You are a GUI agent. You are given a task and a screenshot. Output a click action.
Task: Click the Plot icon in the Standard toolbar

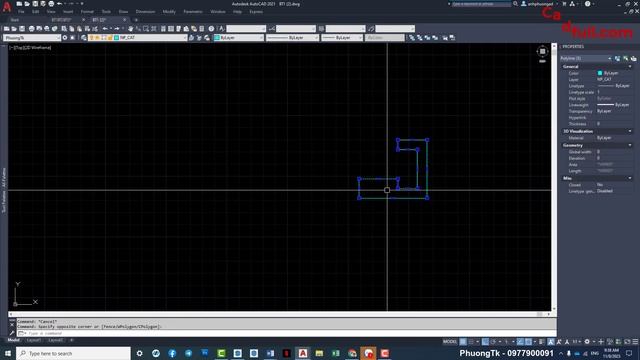point(31,29)
